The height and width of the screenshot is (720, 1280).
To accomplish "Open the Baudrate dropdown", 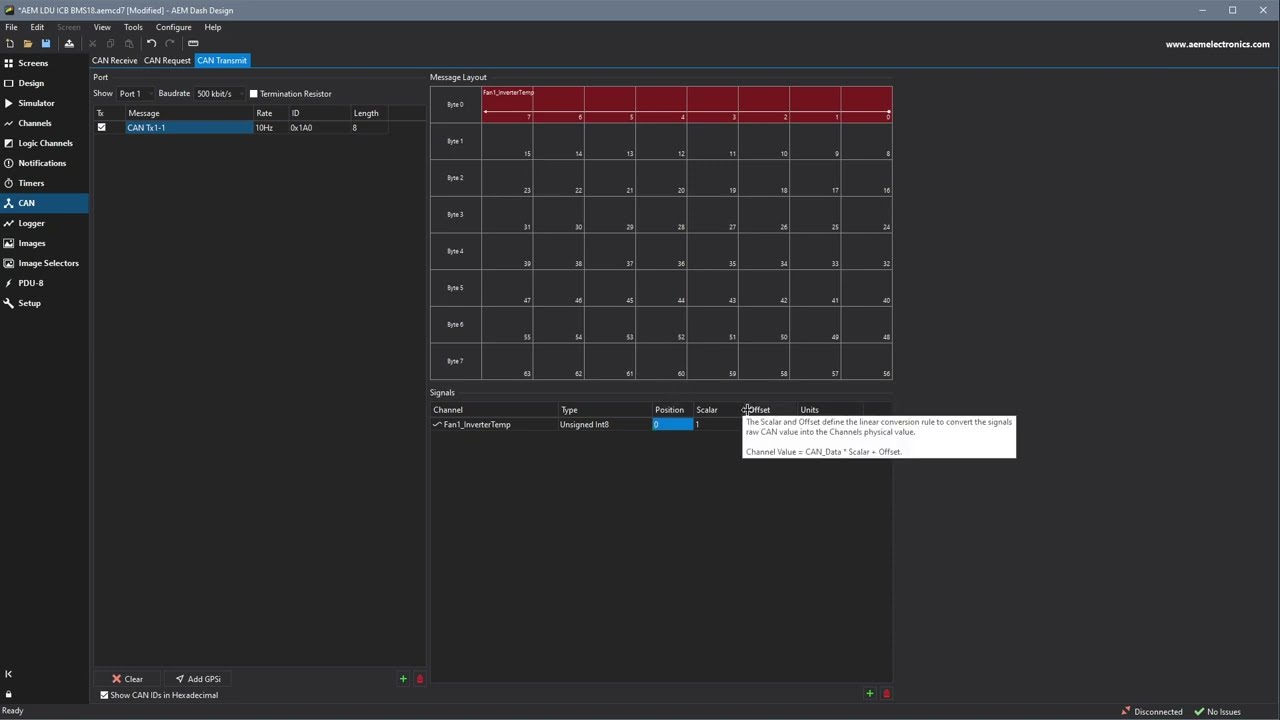I will (x=219, y=94).
